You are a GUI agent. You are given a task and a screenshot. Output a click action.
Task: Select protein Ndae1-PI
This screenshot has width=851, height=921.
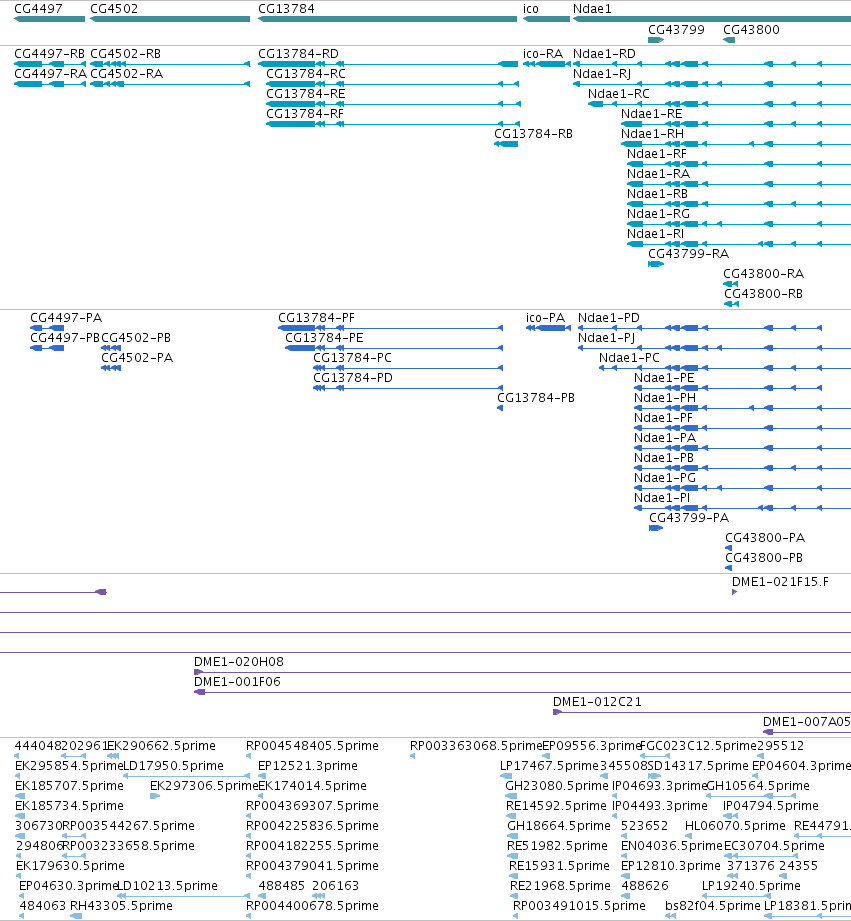662,498
